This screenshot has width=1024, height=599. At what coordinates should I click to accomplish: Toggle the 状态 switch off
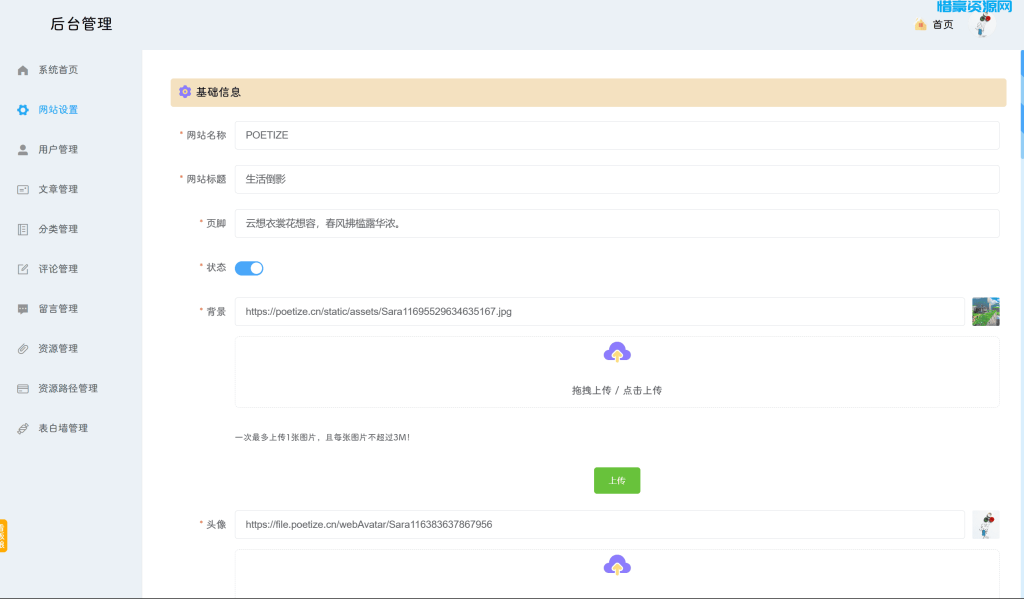tap(249, 268)
